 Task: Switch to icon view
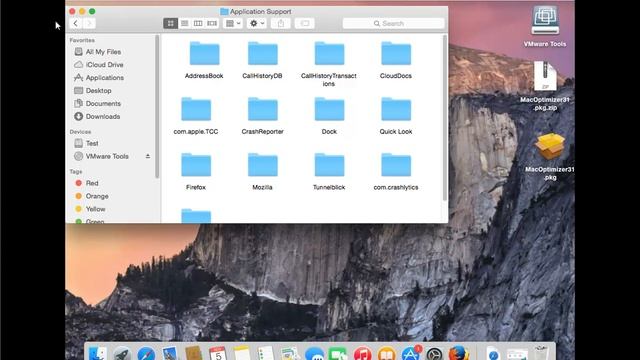(x=171, y=23)
